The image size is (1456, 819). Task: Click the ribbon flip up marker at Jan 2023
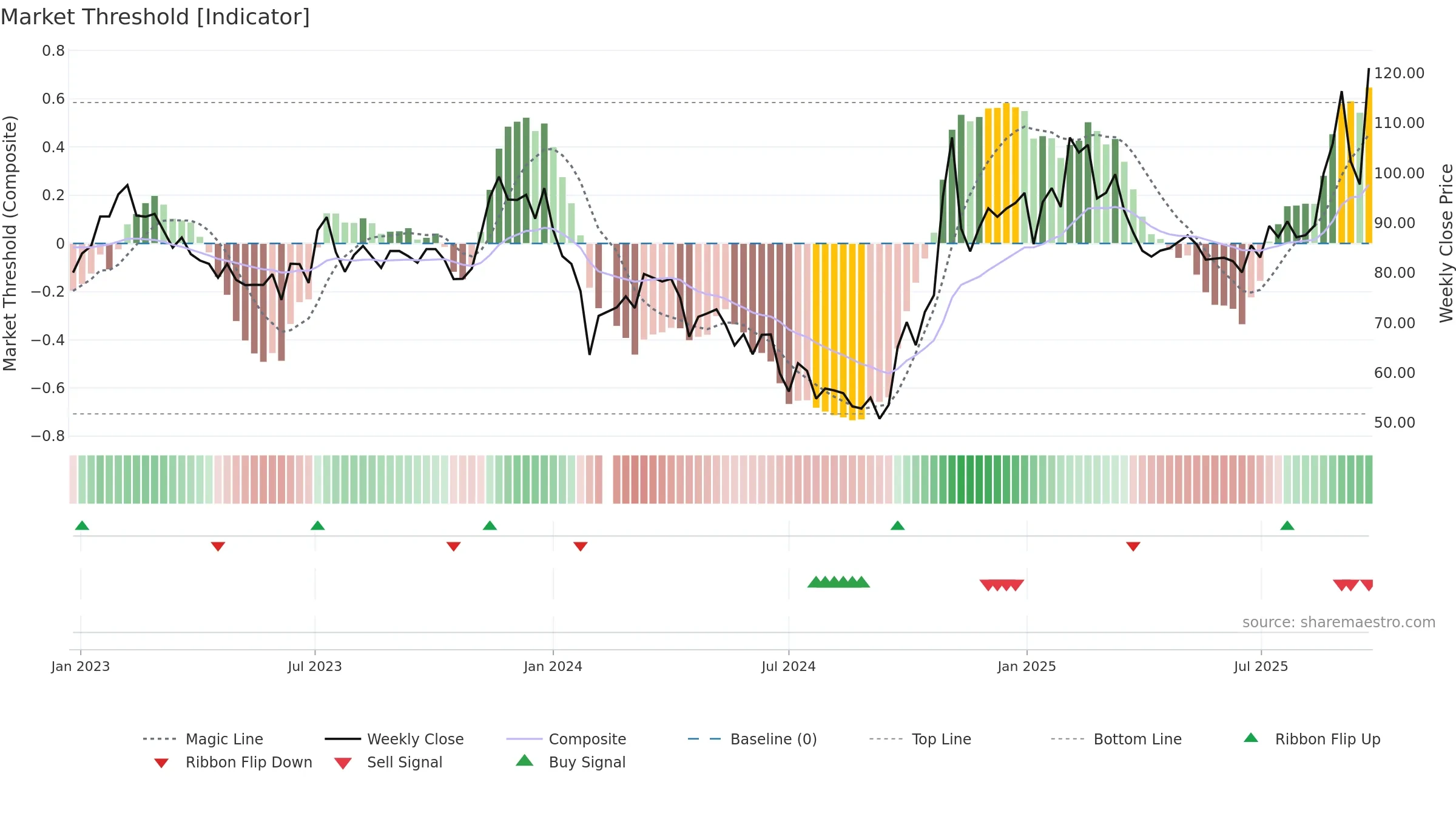tap(82, 525)
